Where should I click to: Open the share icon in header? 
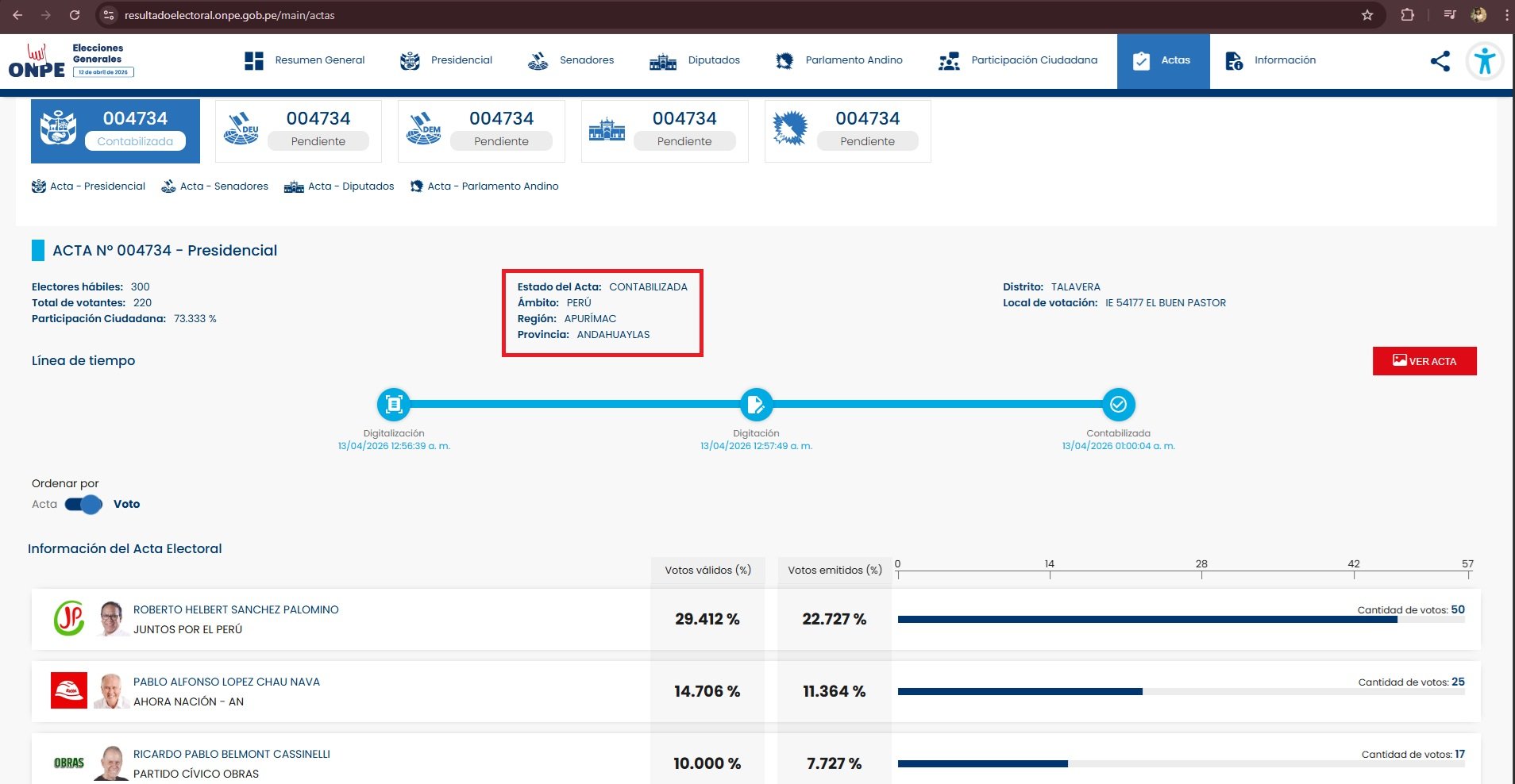click(1440, 61)
